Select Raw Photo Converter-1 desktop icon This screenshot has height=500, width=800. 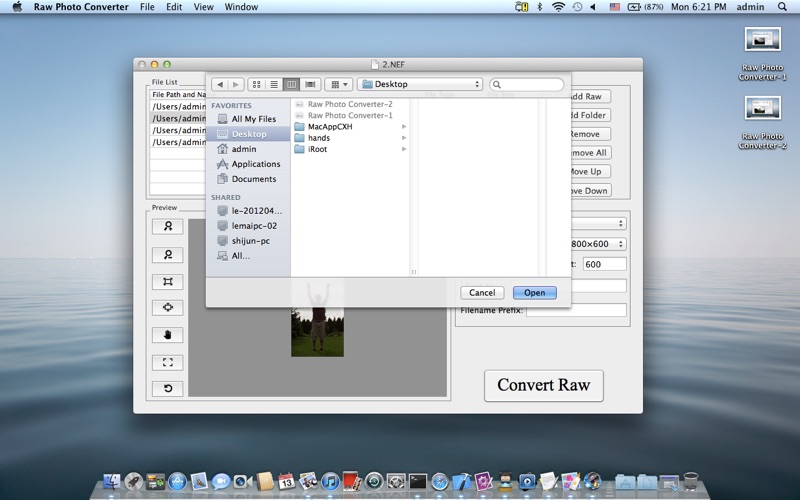click(x=762, y=54)
